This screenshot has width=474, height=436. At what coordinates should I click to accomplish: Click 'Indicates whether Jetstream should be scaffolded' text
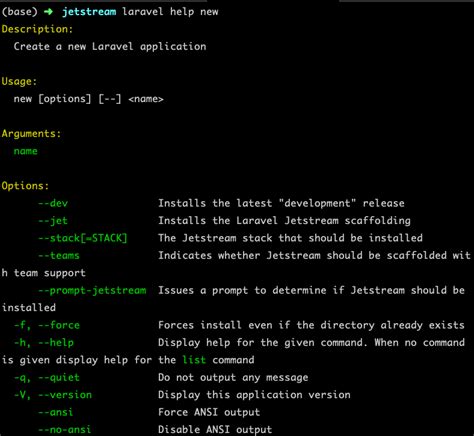point(302,255)
